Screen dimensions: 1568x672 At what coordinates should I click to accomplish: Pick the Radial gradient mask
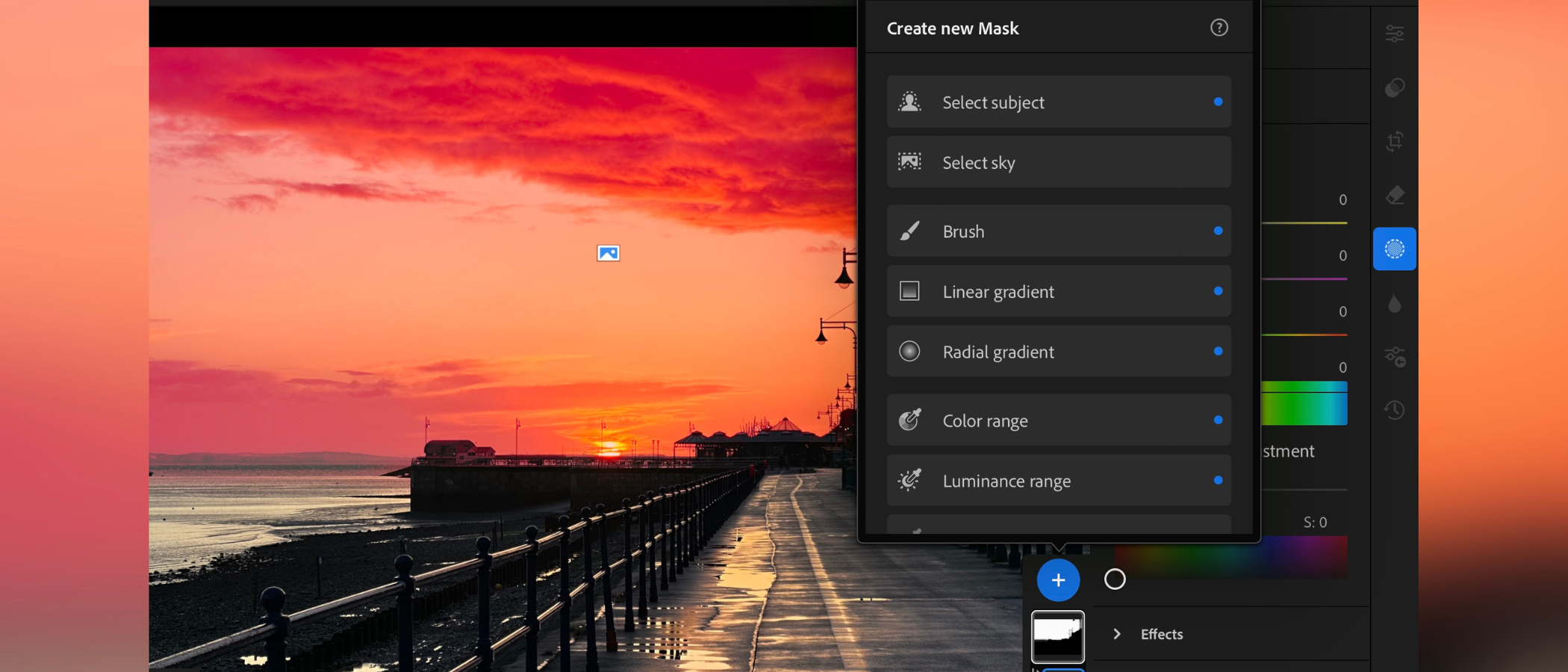(1059, 351)
